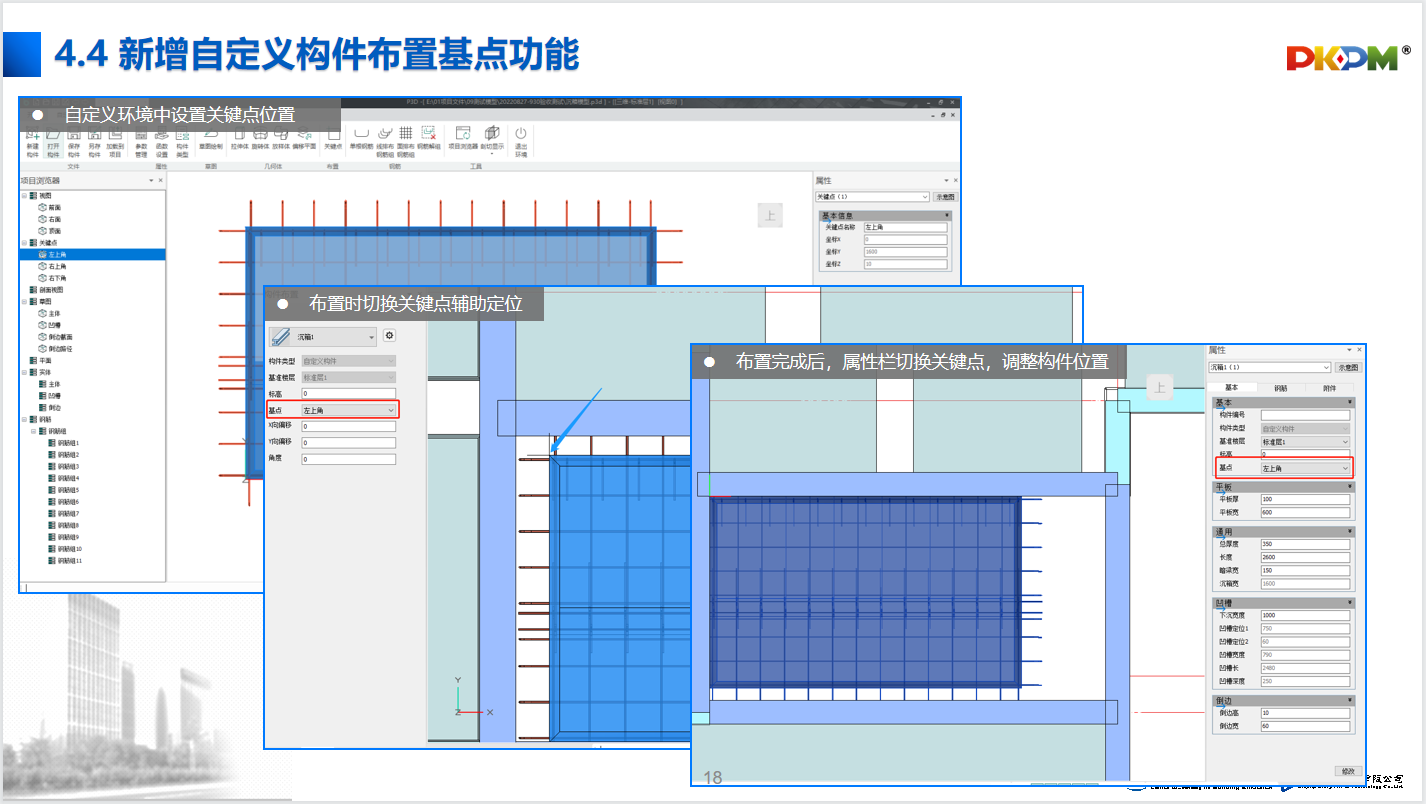Click the 新建构件 toolbar icon
The height and width of the screenshot is (804, 1426).
(33, 140)
